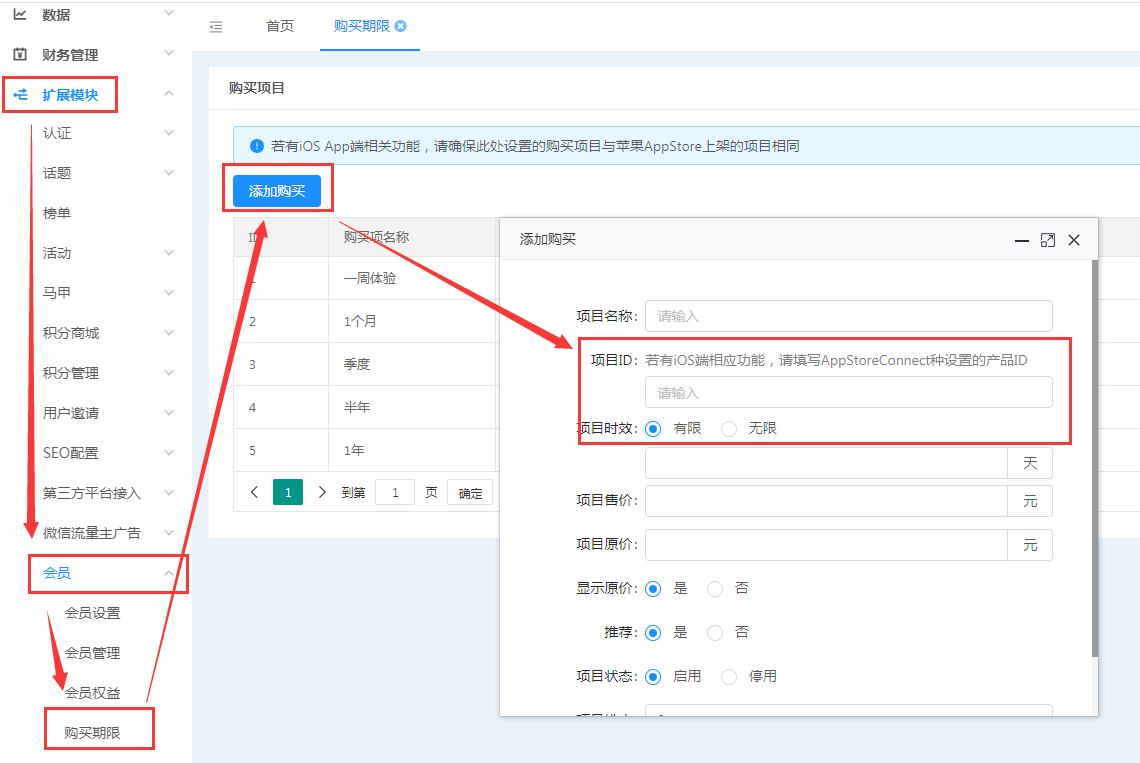Select 无限 for 项目时效
Screen dimensions: 1140x763
[x=729, y=429]
